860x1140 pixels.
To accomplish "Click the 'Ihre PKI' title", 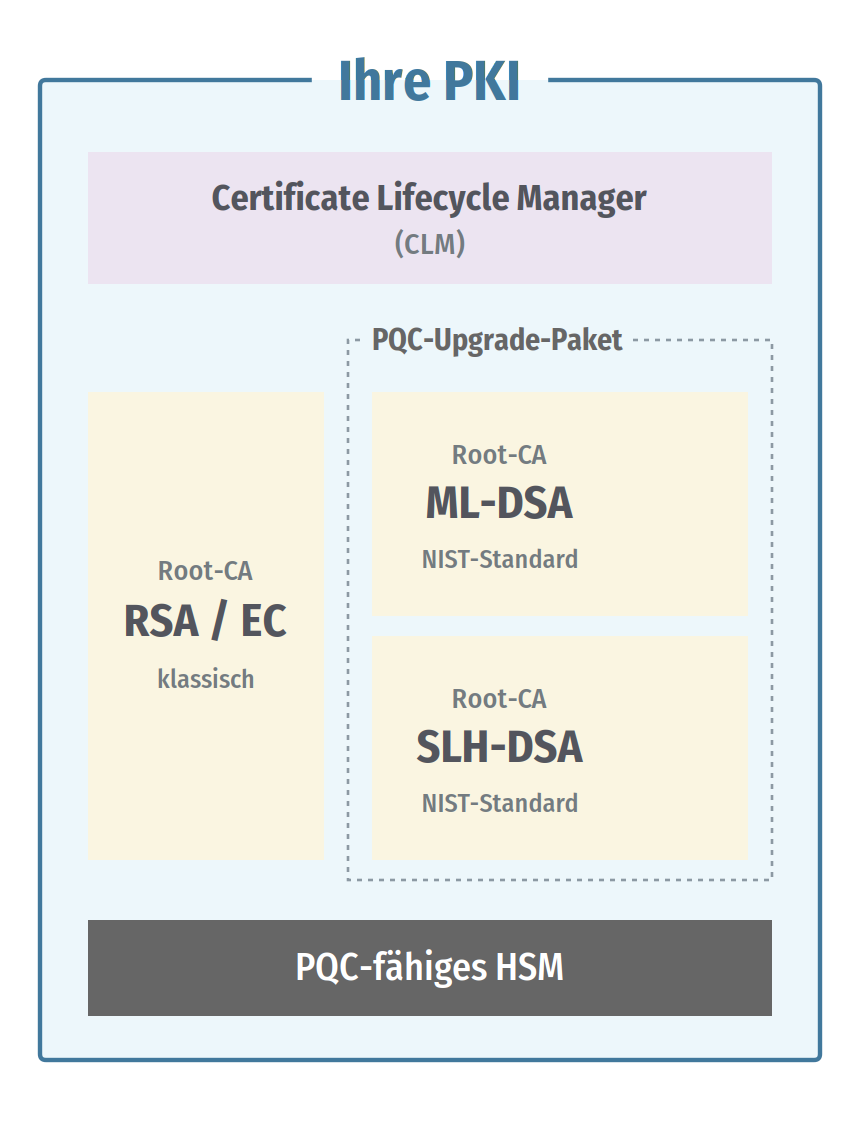I will (429, 80).
